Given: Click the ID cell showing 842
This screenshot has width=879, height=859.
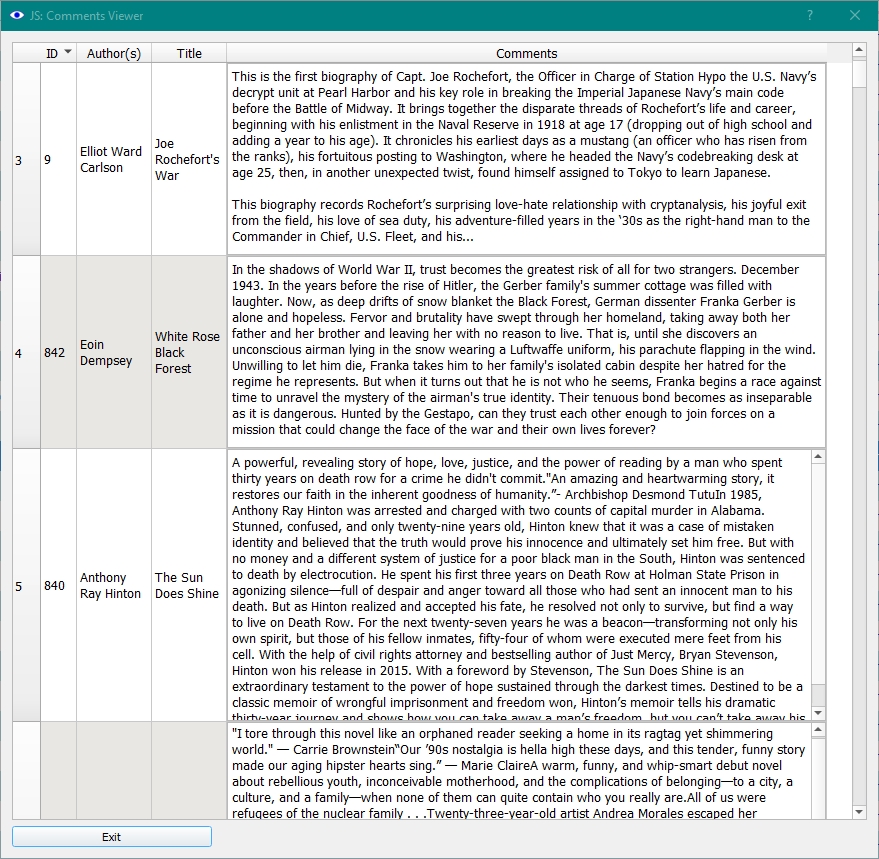Looking at the screenshot, I should point(58,353).
